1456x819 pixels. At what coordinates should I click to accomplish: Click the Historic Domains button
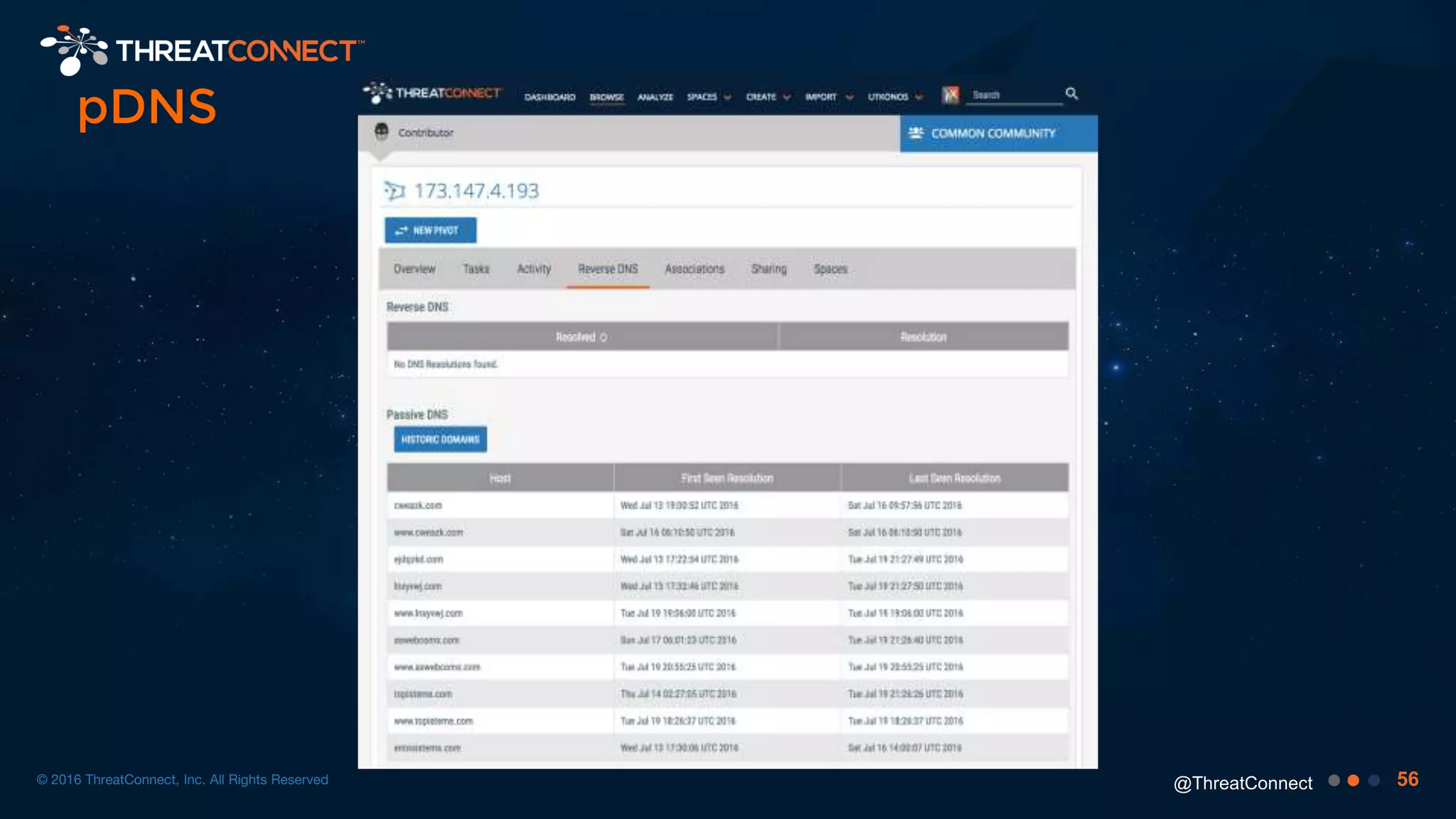tap(441, 439)
